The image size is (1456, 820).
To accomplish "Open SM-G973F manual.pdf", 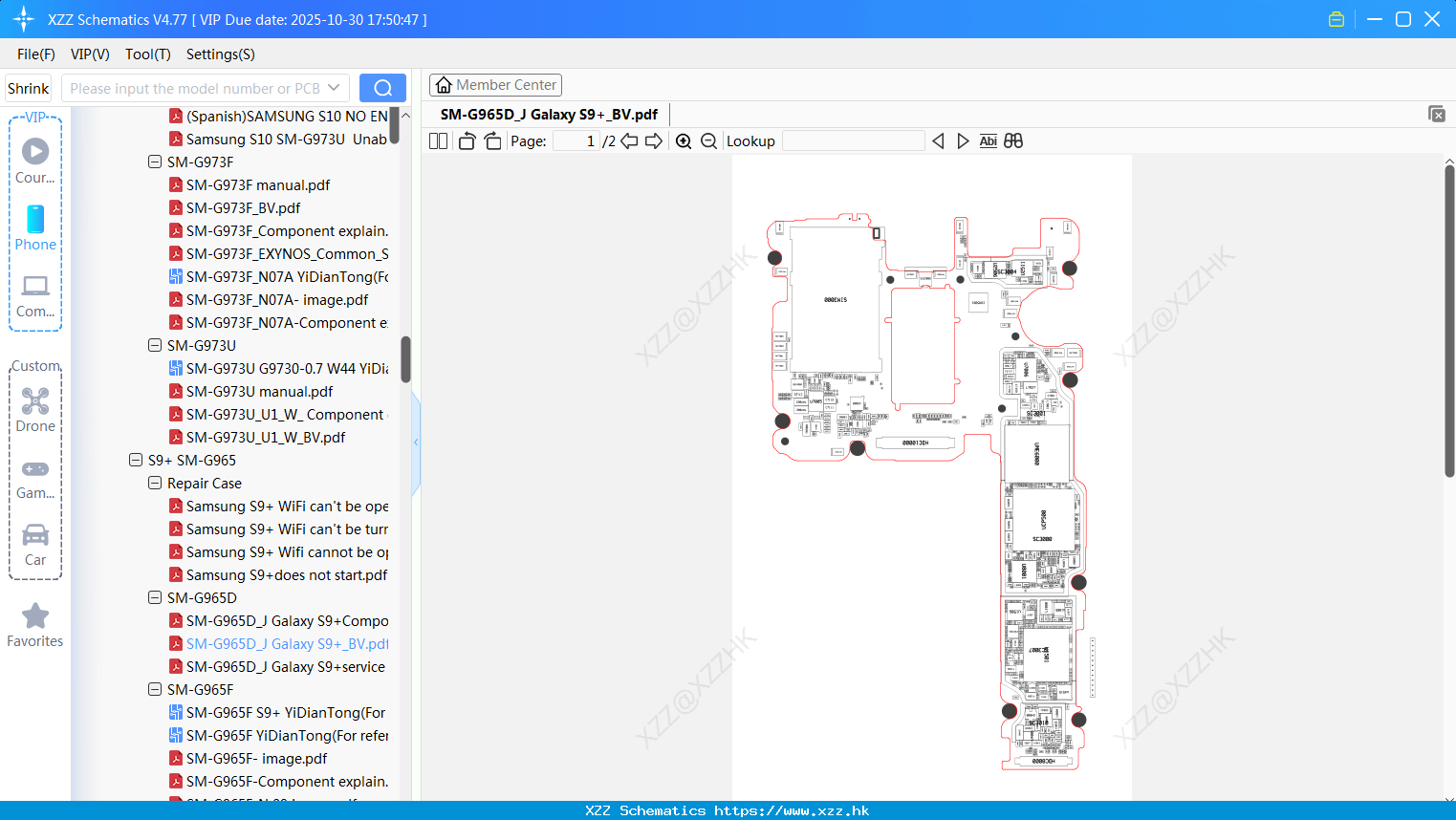I will (258, 185).
